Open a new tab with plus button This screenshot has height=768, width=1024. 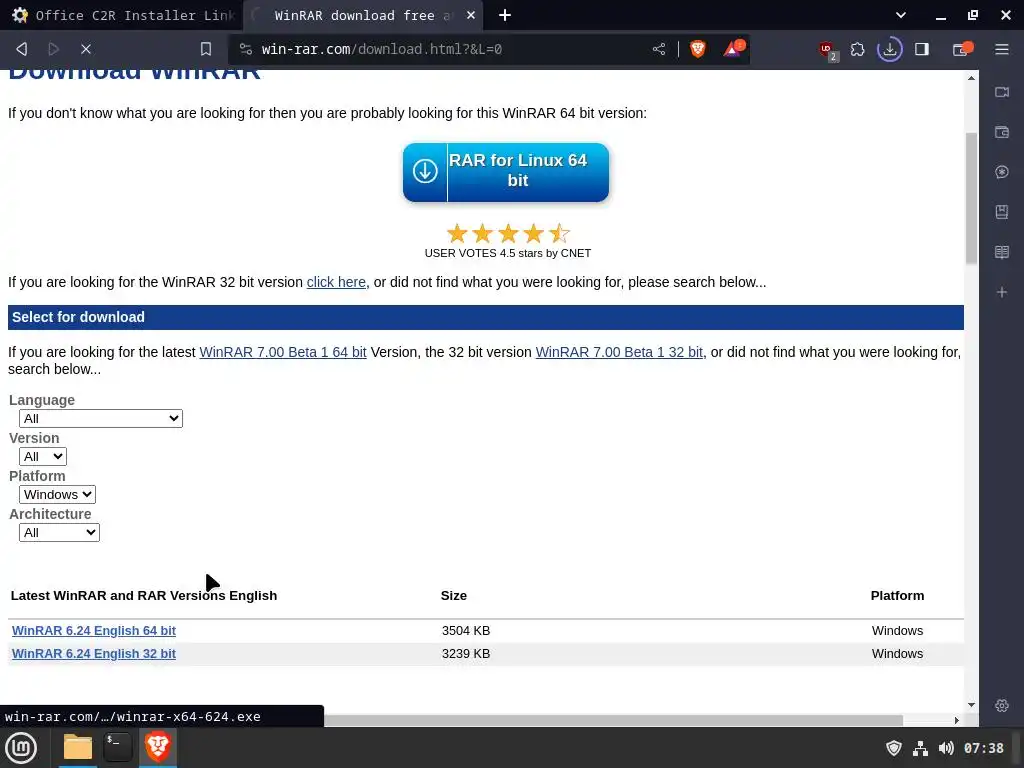click(x=505, y=15)
